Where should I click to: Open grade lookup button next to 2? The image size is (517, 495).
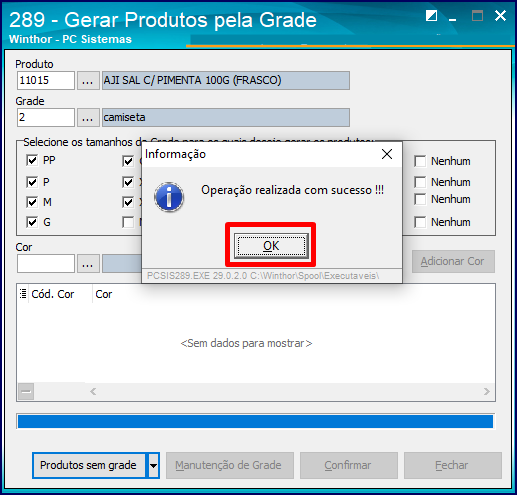click(x=88, y=117)
